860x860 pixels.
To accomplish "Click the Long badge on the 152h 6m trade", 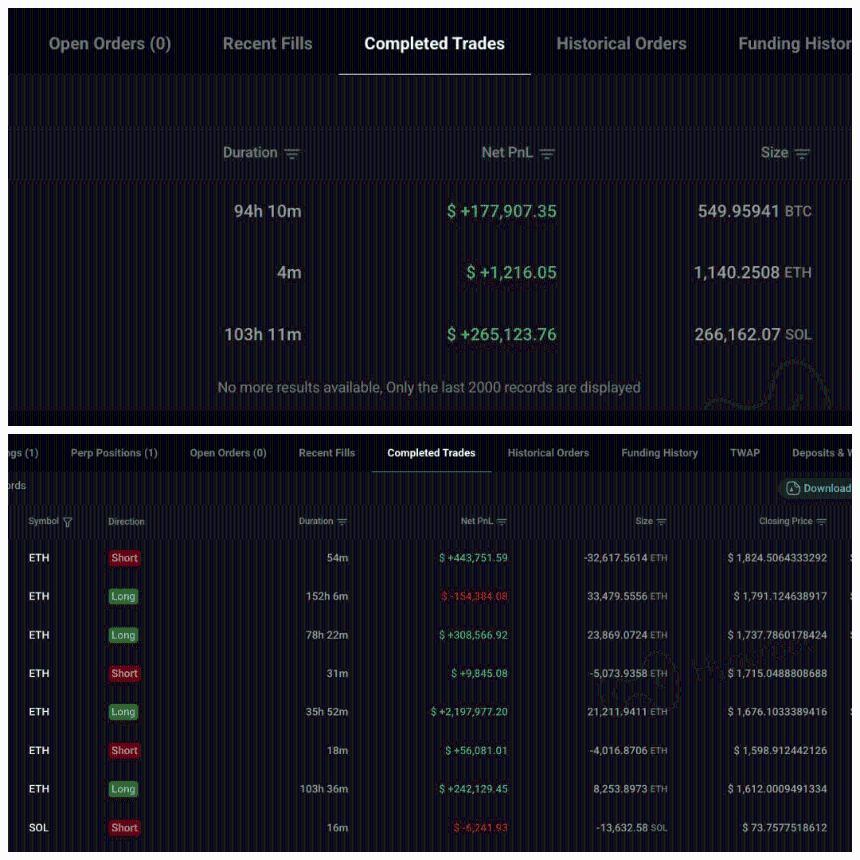I will pyautogui.click(x=123, y=596).
